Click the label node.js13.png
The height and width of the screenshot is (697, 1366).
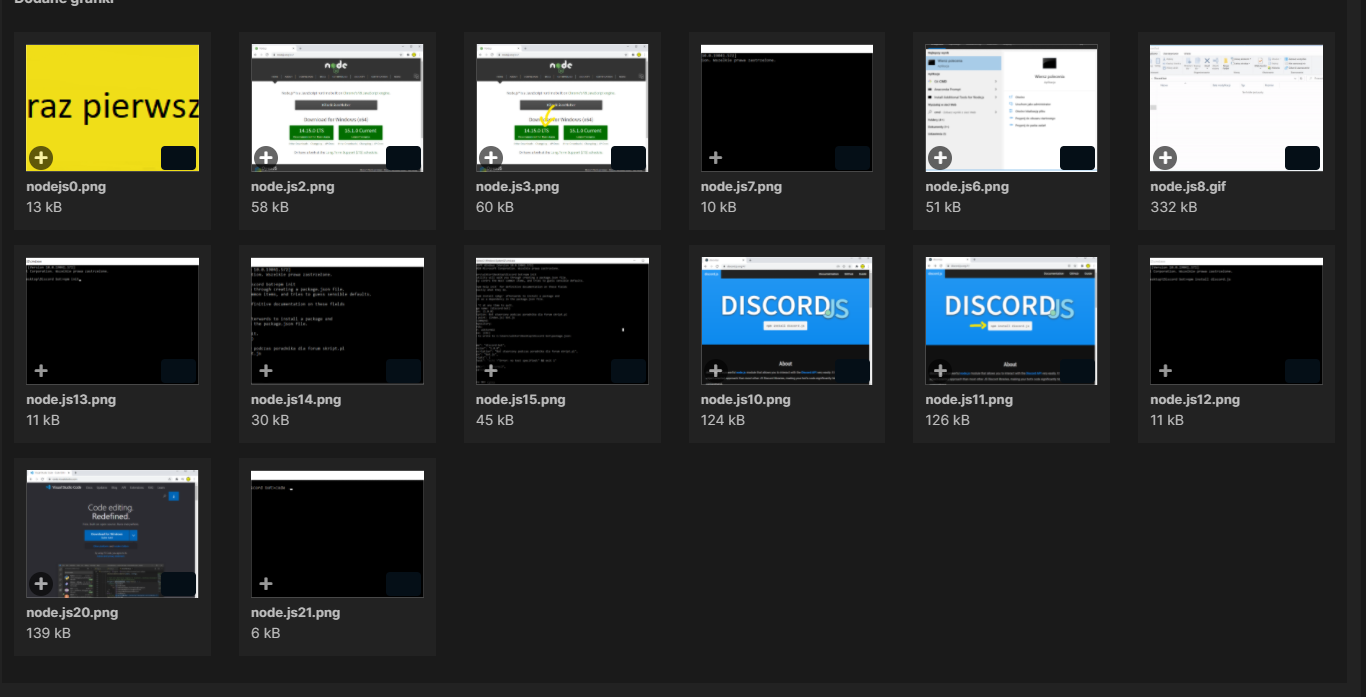pos(71,400)
